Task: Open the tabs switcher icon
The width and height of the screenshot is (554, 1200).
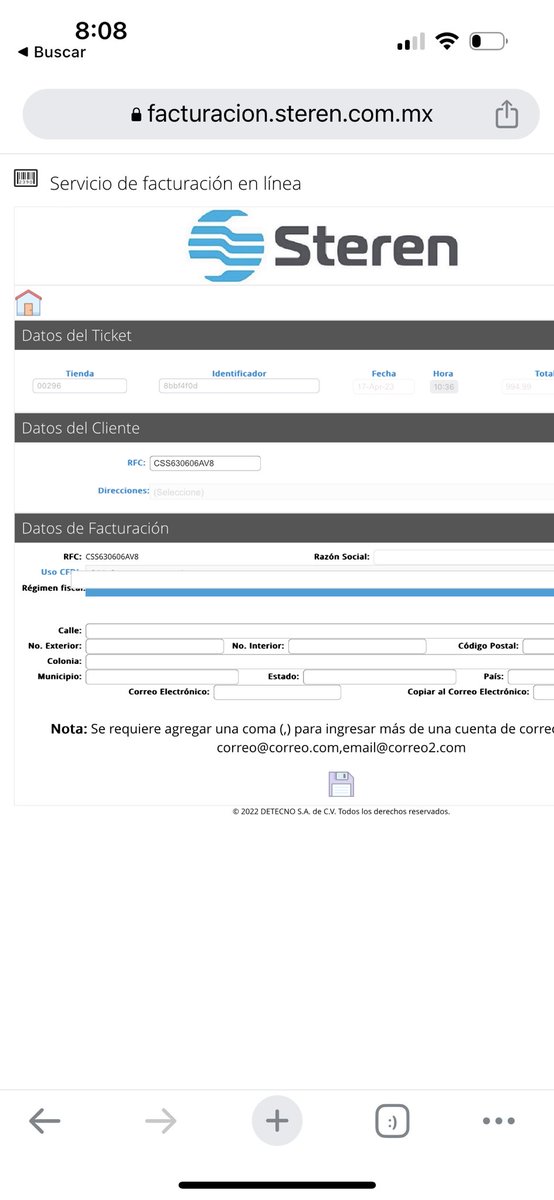Action: click(393, 1121)
